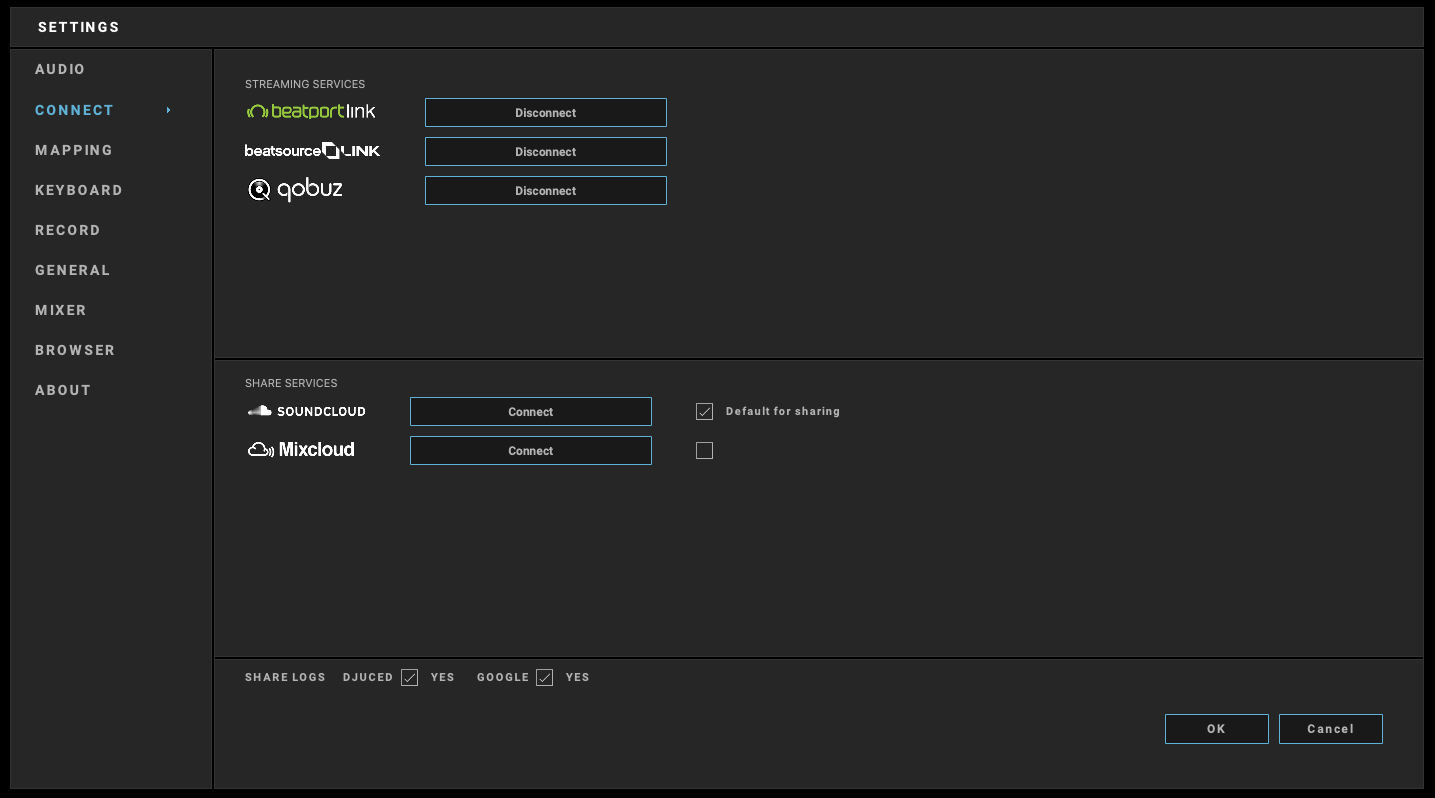Disconnect the Qobuz streaming service
Viewport: 1435px width, 798px height.
tap(546, 191)
